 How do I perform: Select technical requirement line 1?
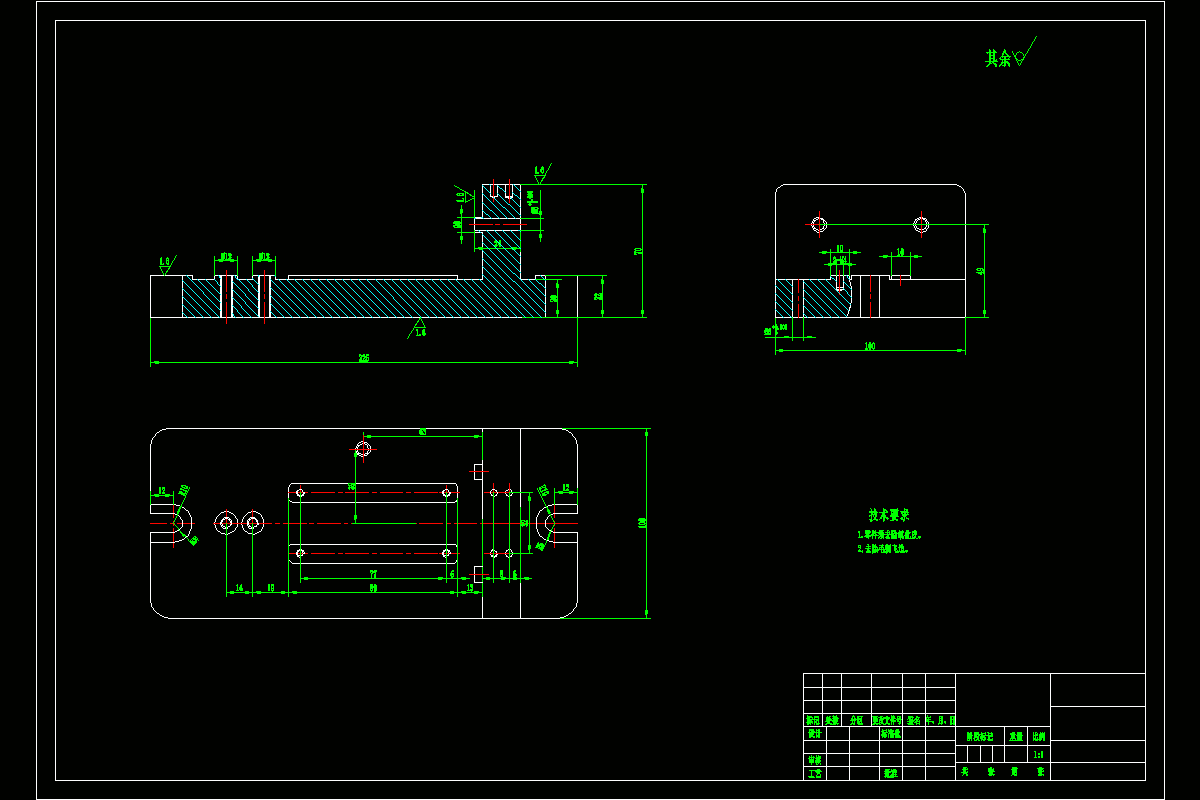point(888,535)
